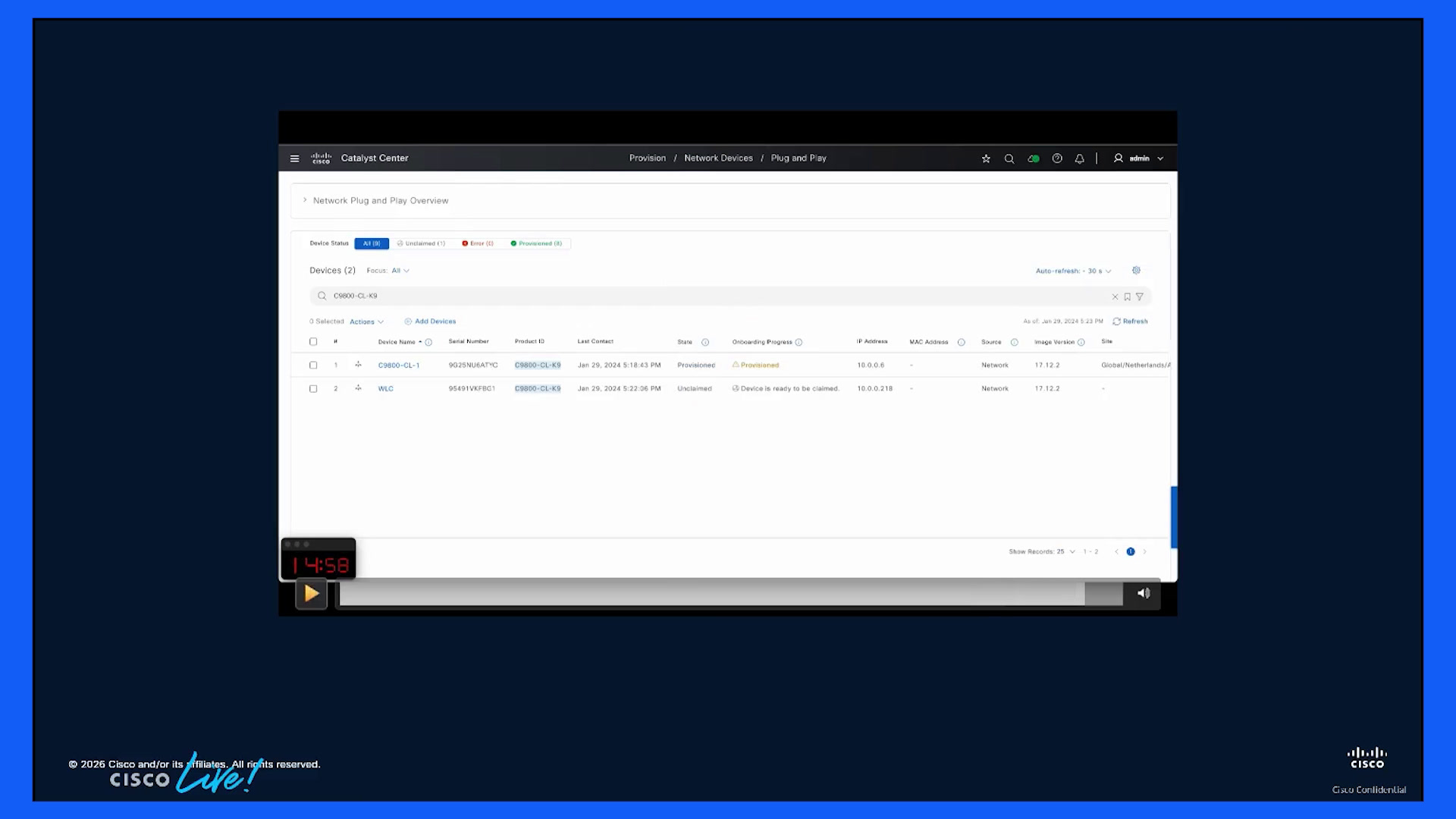The height and width of the screenshot is (819, 1456).
Task: Open the Focus All dropdown
Action: 400,271
